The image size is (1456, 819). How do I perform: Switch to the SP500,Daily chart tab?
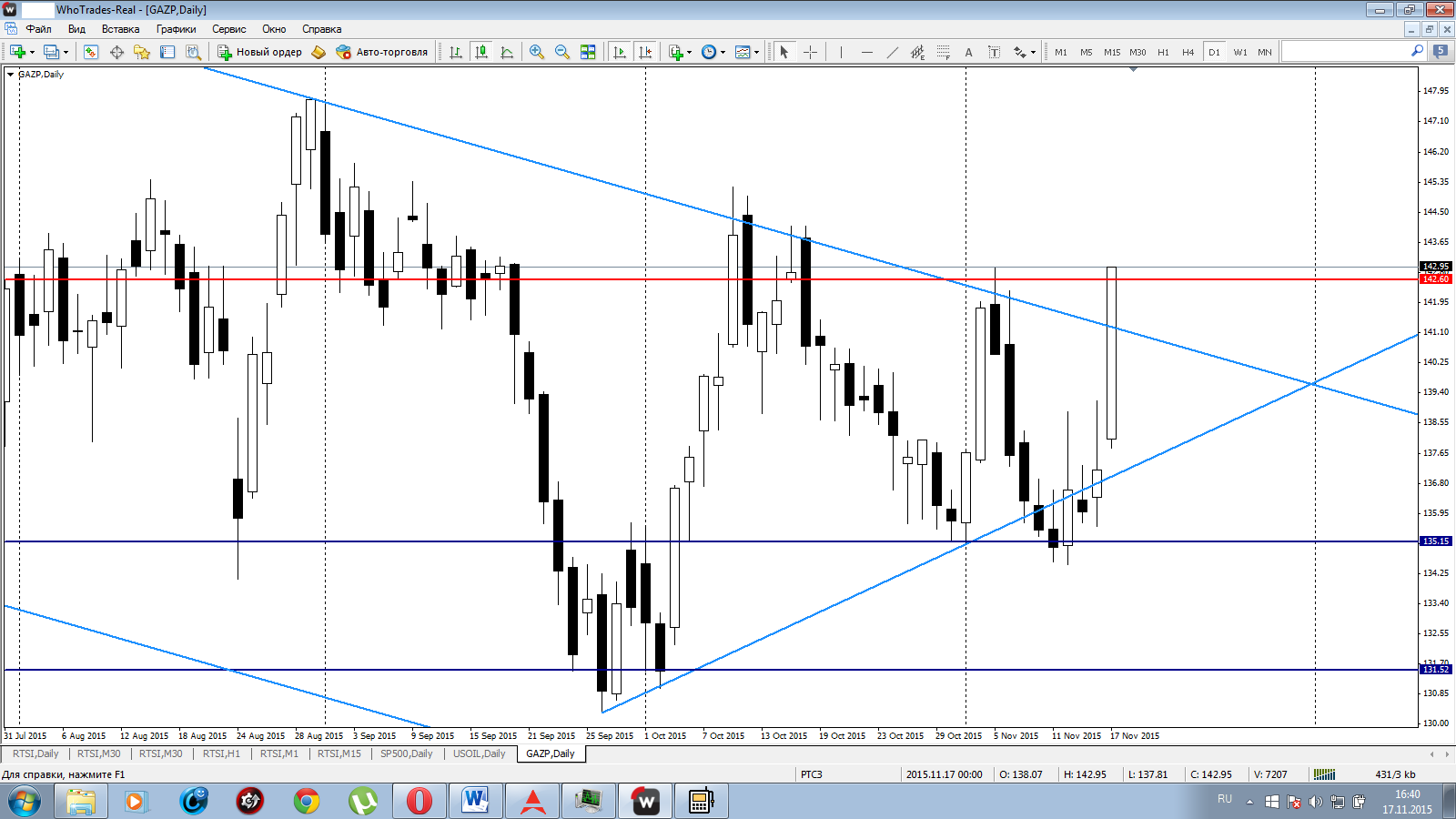pyautogui.click(x=407, y=753)
